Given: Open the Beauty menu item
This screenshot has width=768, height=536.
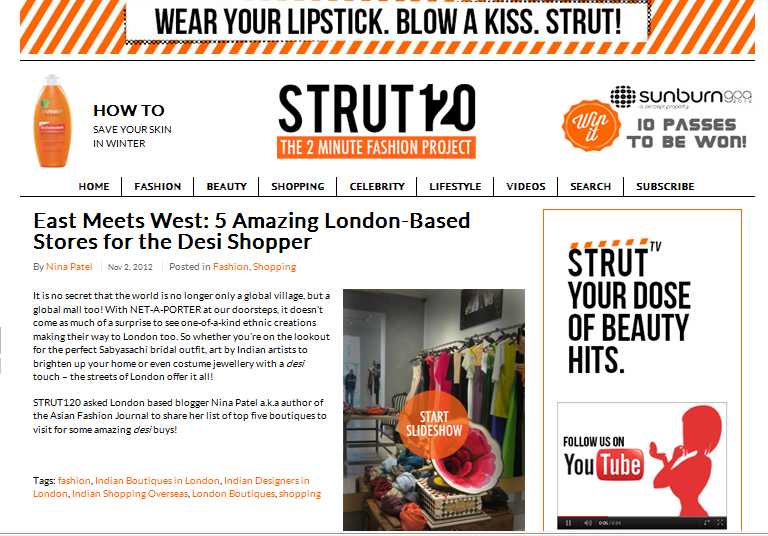Looking at the screenshot, I should pyautogui.click(x=226, y=187).
